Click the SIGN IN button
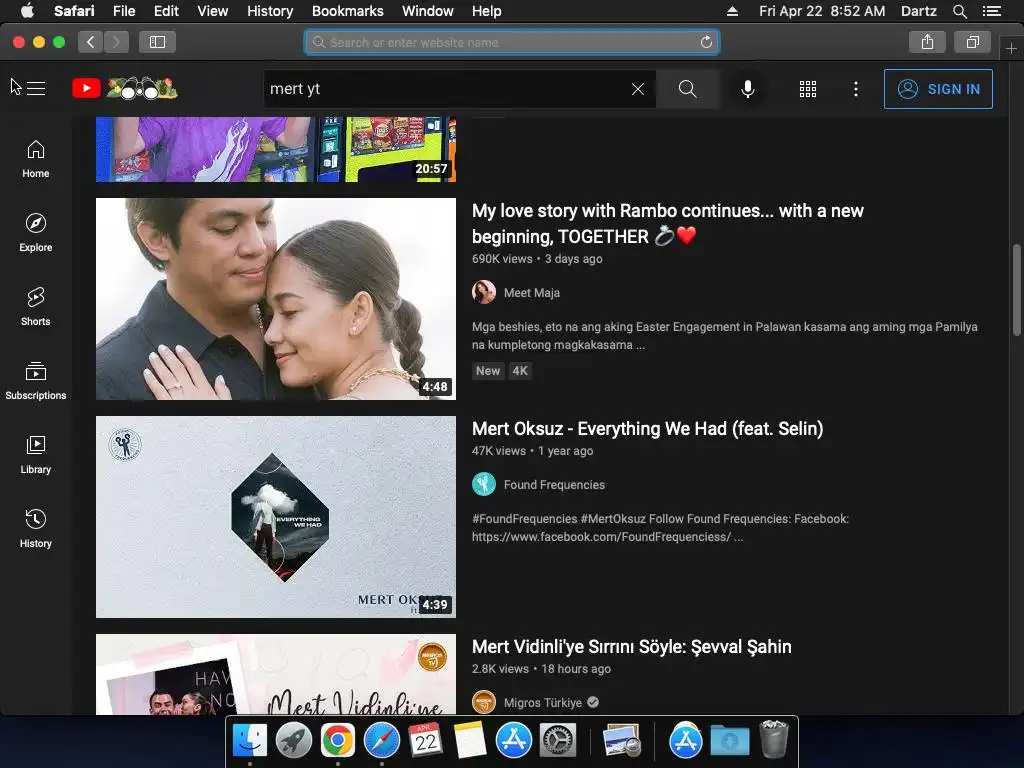 (x=938, y=89)
